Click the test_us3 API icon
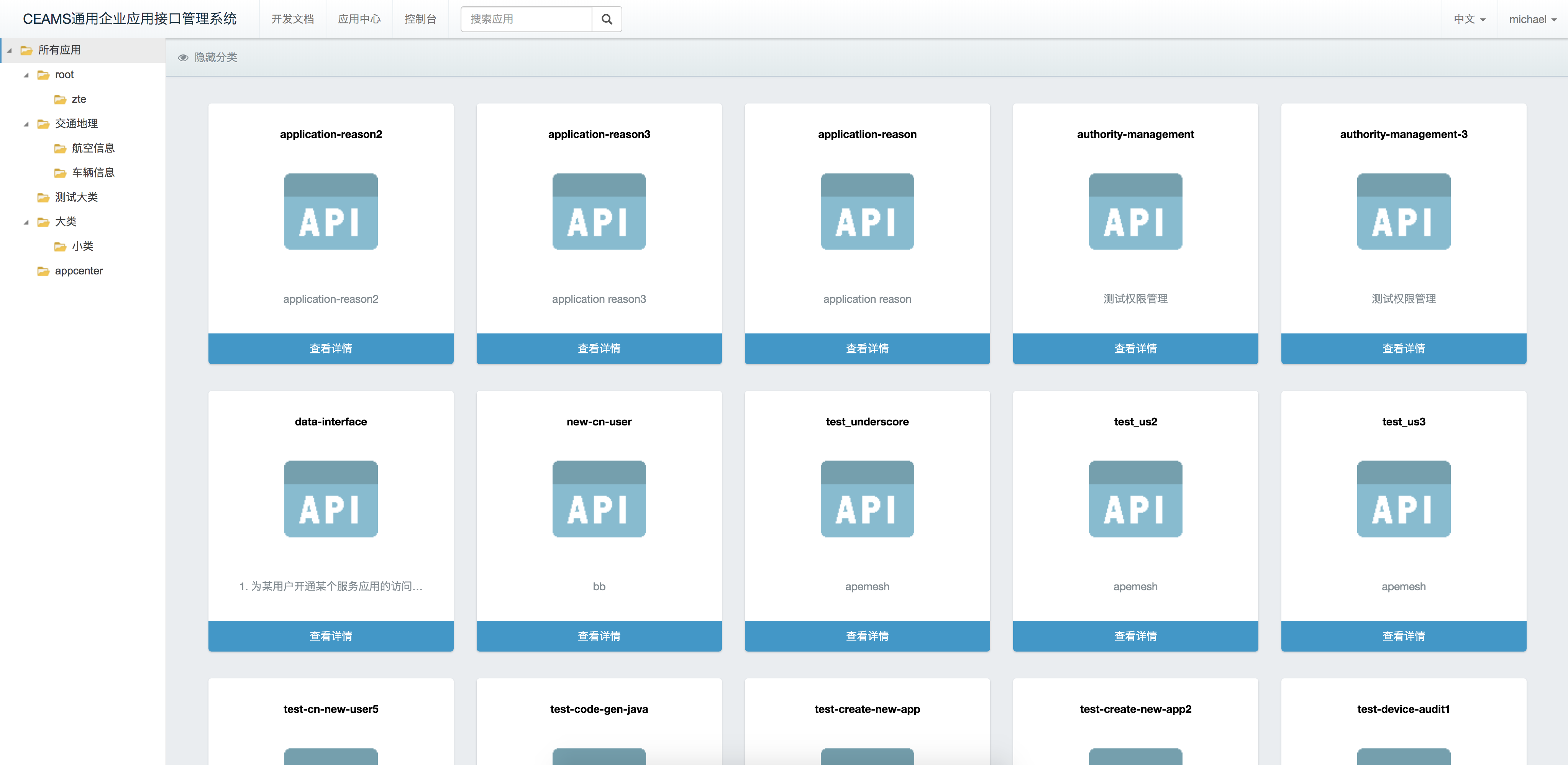The width and height of the screenshot is (1568, 765). pos(1404,499)
